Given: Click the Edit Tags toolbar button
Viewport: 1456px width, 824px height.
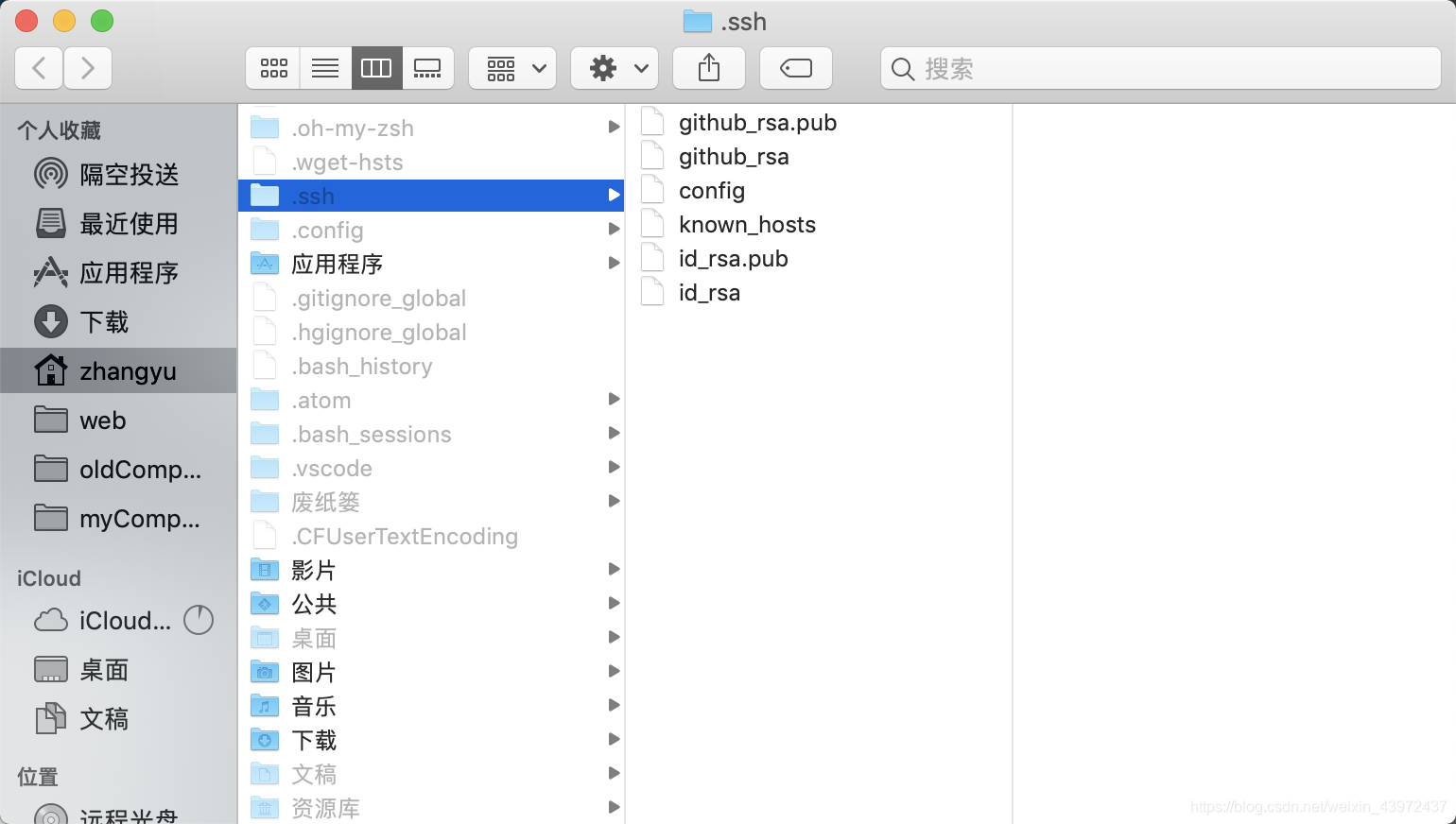Looking at the screenshot, I should [x=796, y=68].
